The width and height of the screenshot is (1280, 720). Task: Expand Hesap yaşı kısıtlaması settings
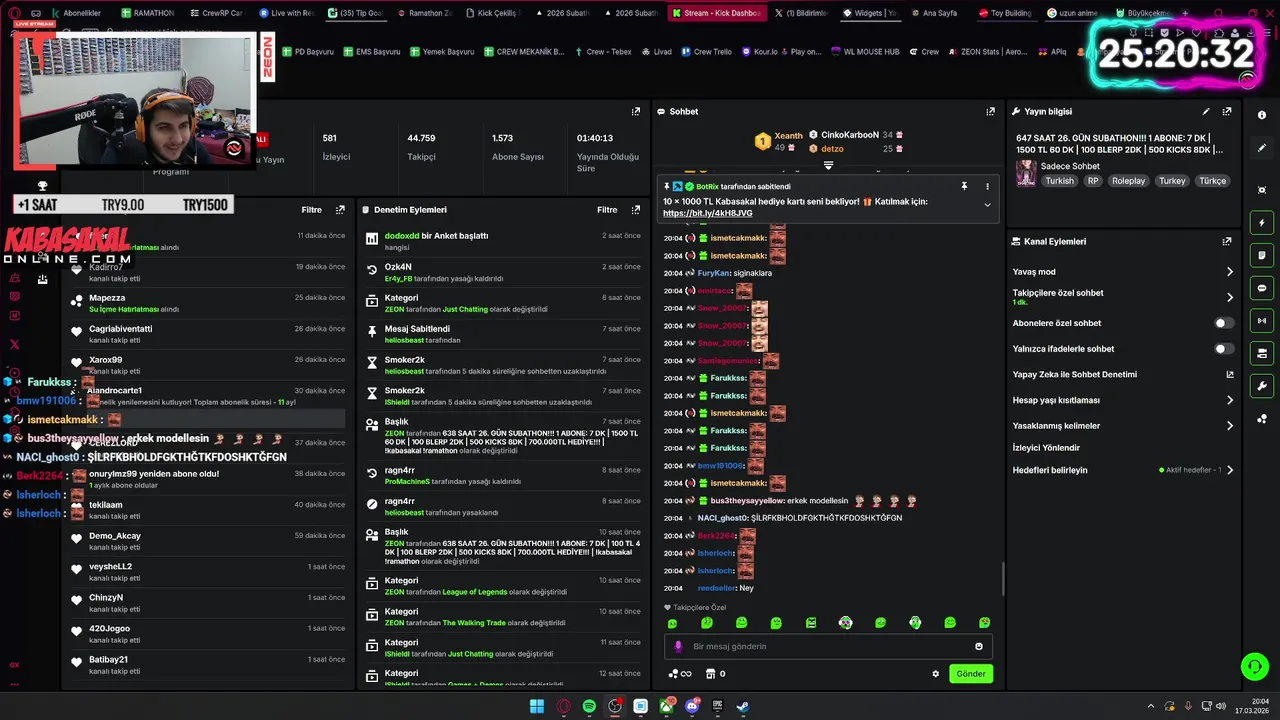click(x=1229, y=400)
